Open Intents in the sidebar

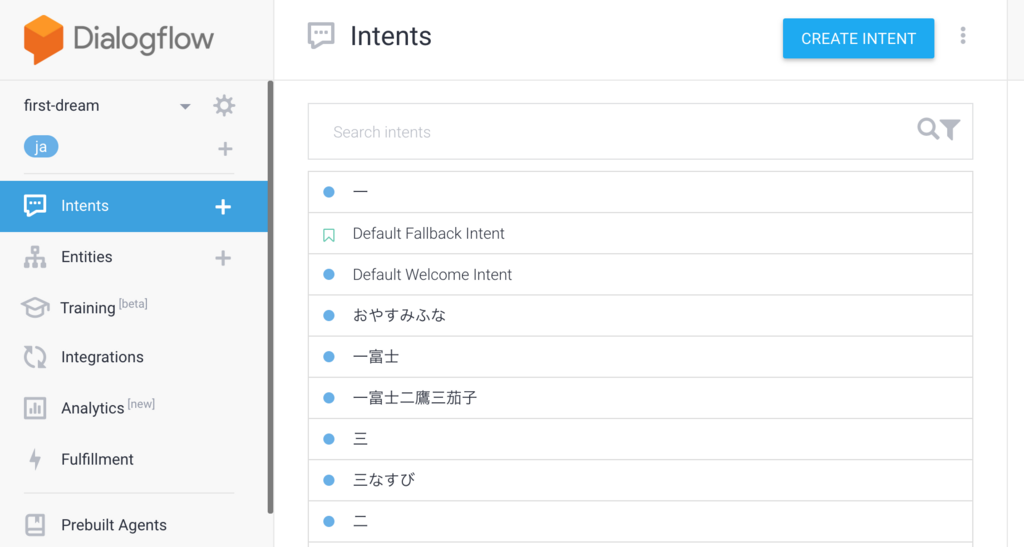point(85,206)
